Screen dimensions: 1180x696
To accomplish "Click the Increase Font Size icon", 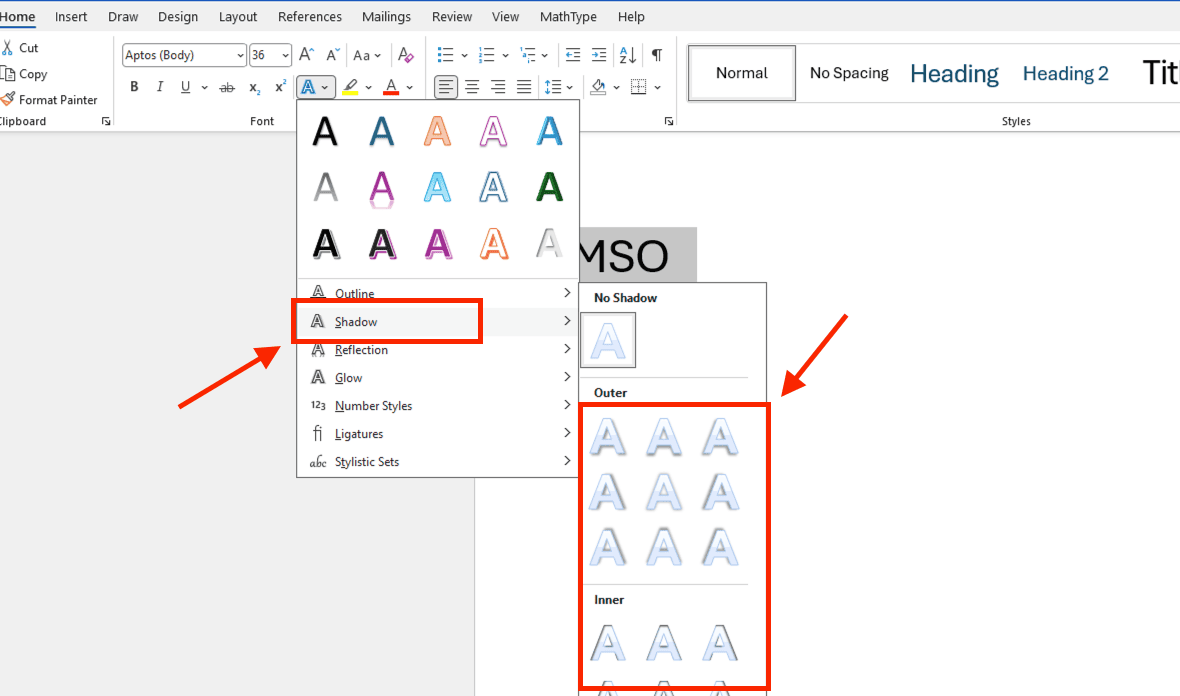I will (x=308, y=55).
